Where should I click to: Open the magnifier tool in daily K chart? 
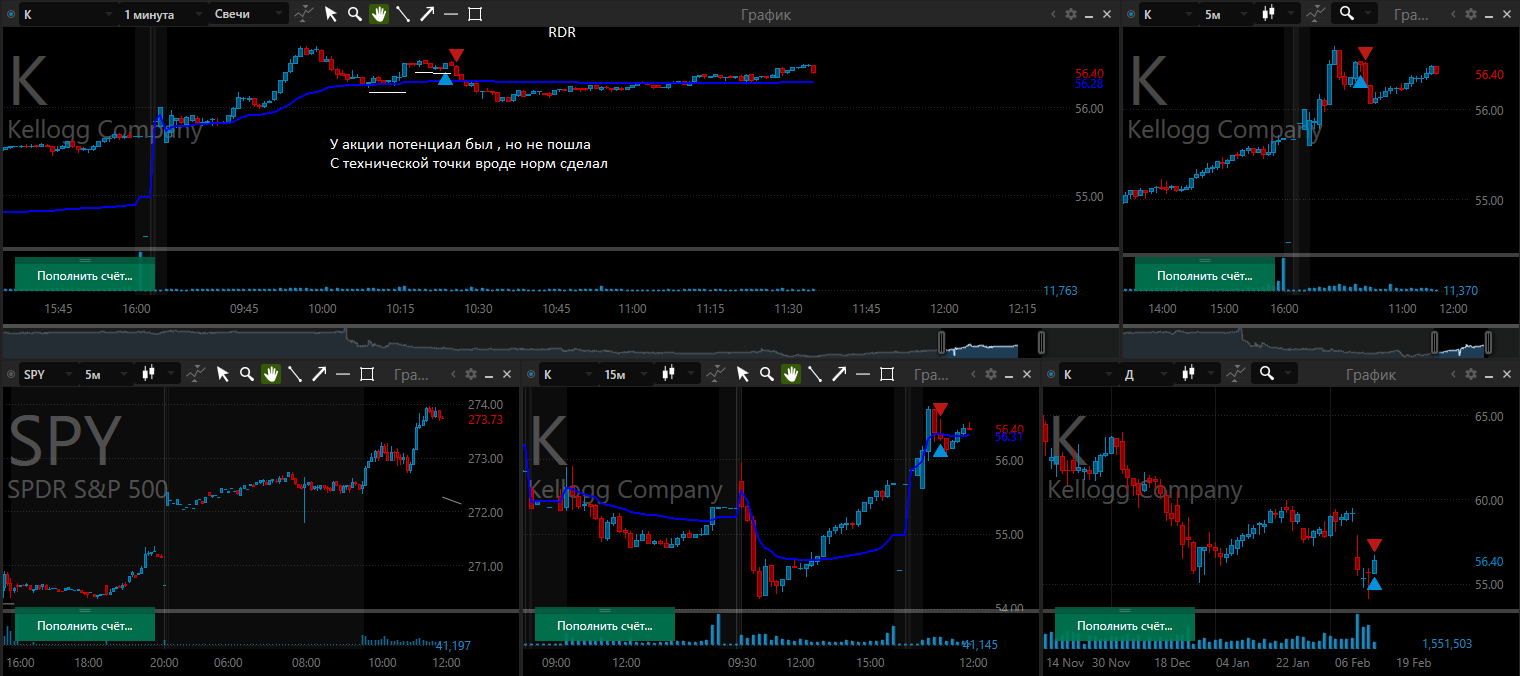[1275, 374]
